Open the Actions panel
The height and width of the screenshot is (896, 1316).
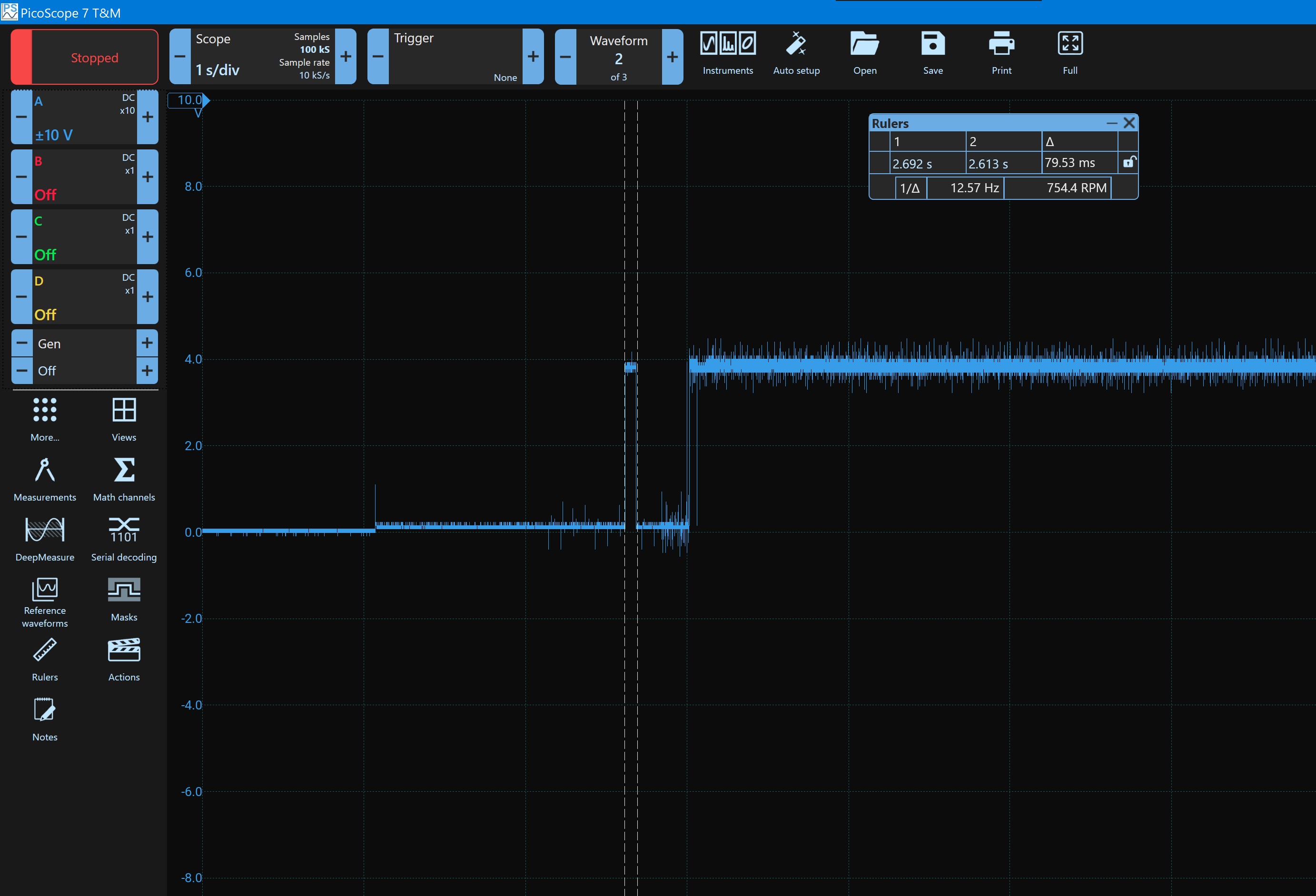tap(124, 660)
